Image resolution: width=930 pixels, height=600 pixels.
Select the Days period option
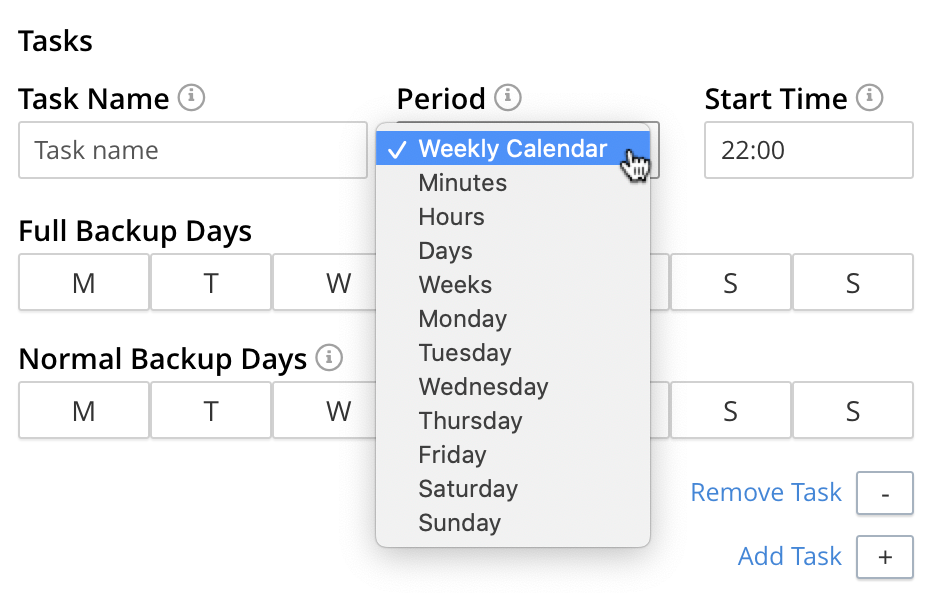coord(446,251)
